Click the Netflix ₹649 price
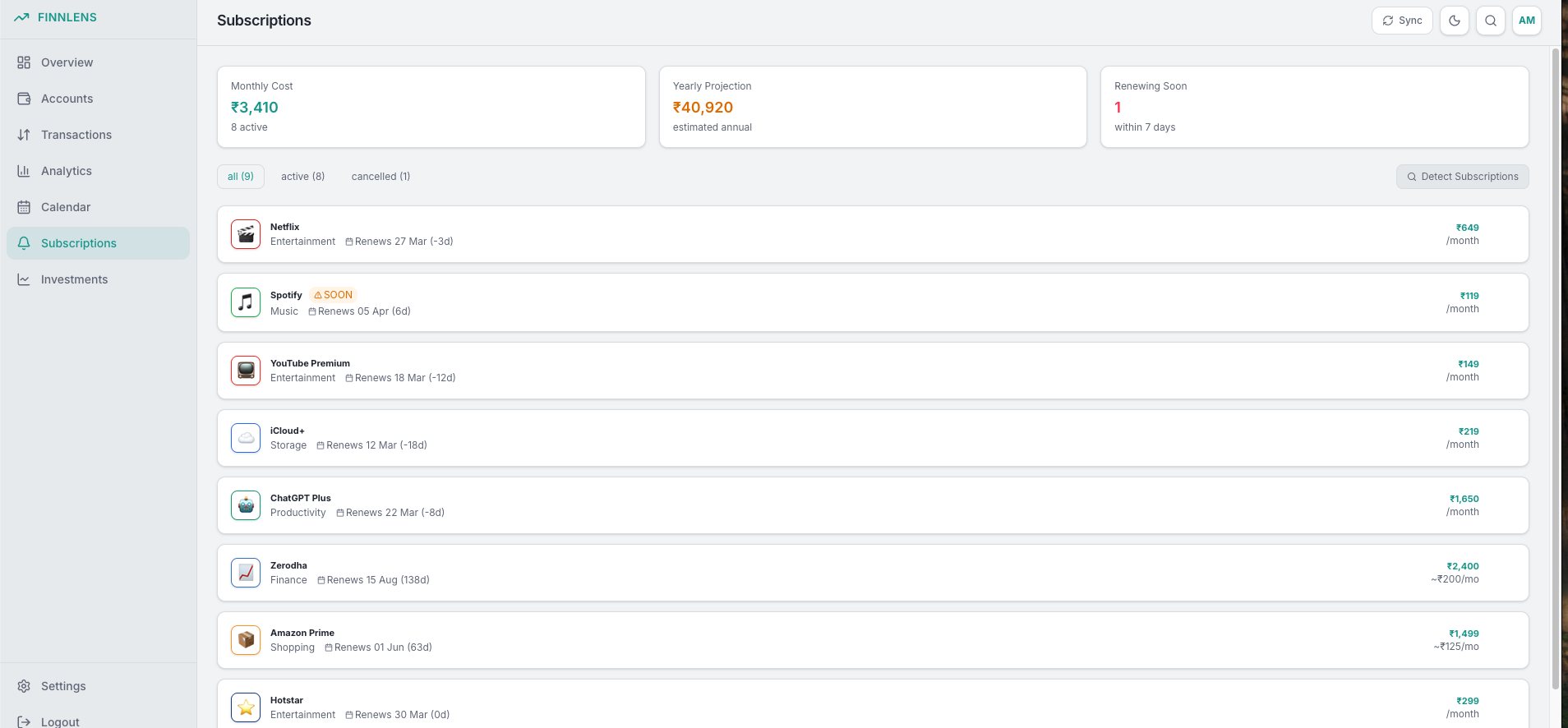The image size is (1568, 728). pyautogui.click(x=1468, y=228)
